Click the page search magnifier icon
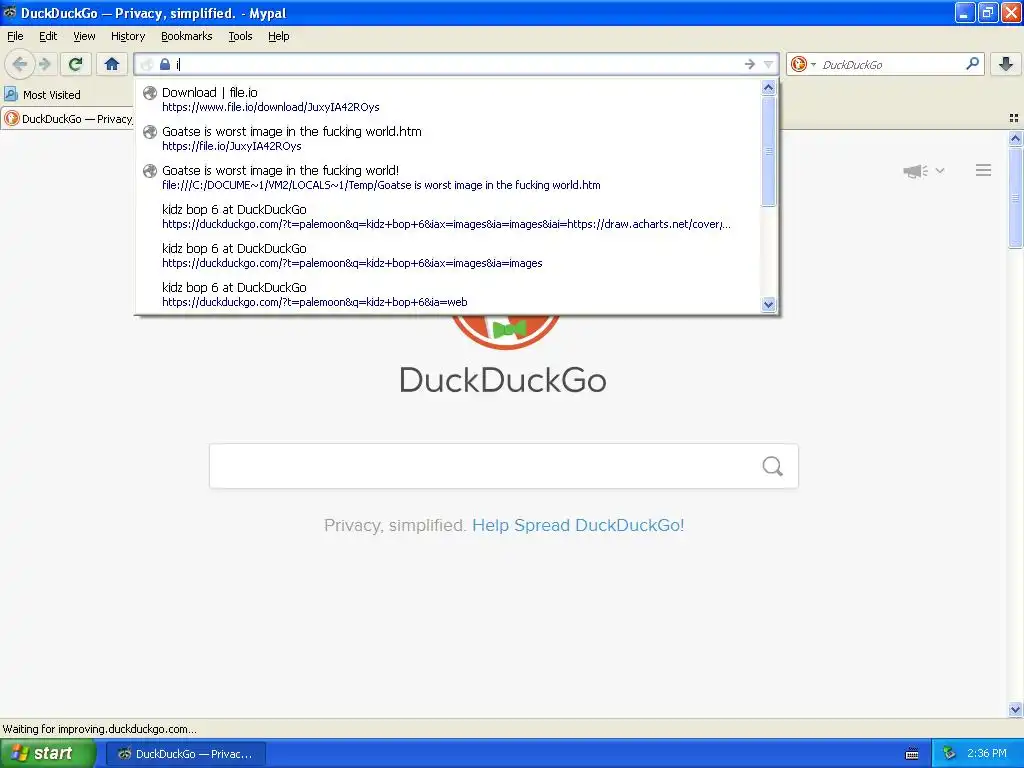The height and width of the screenshot is (768, 1024). pos(773,466)
